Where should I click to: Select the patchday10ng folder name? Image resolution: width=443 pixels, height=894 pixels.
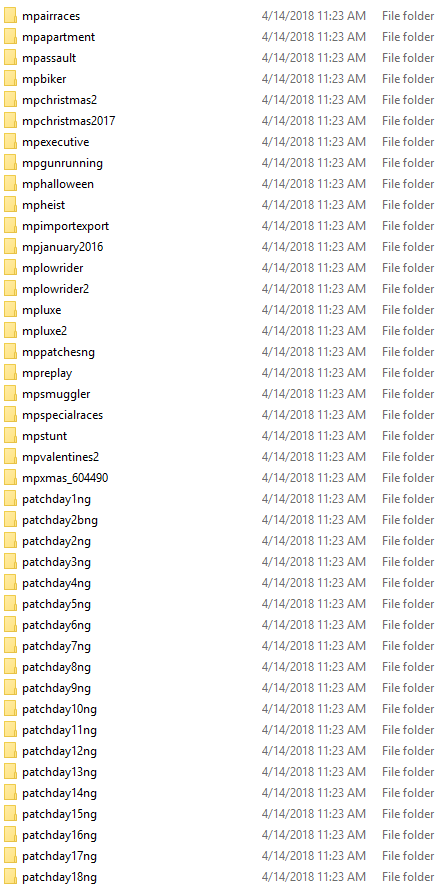[x=59, y=709]
